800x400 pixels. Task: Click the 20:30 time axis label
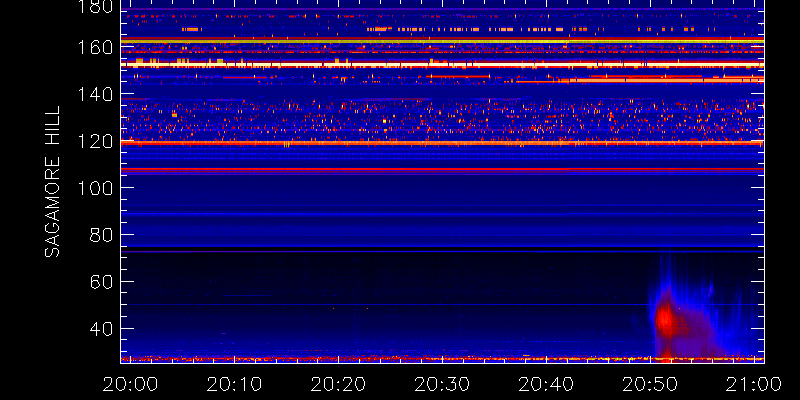[442, 384]
